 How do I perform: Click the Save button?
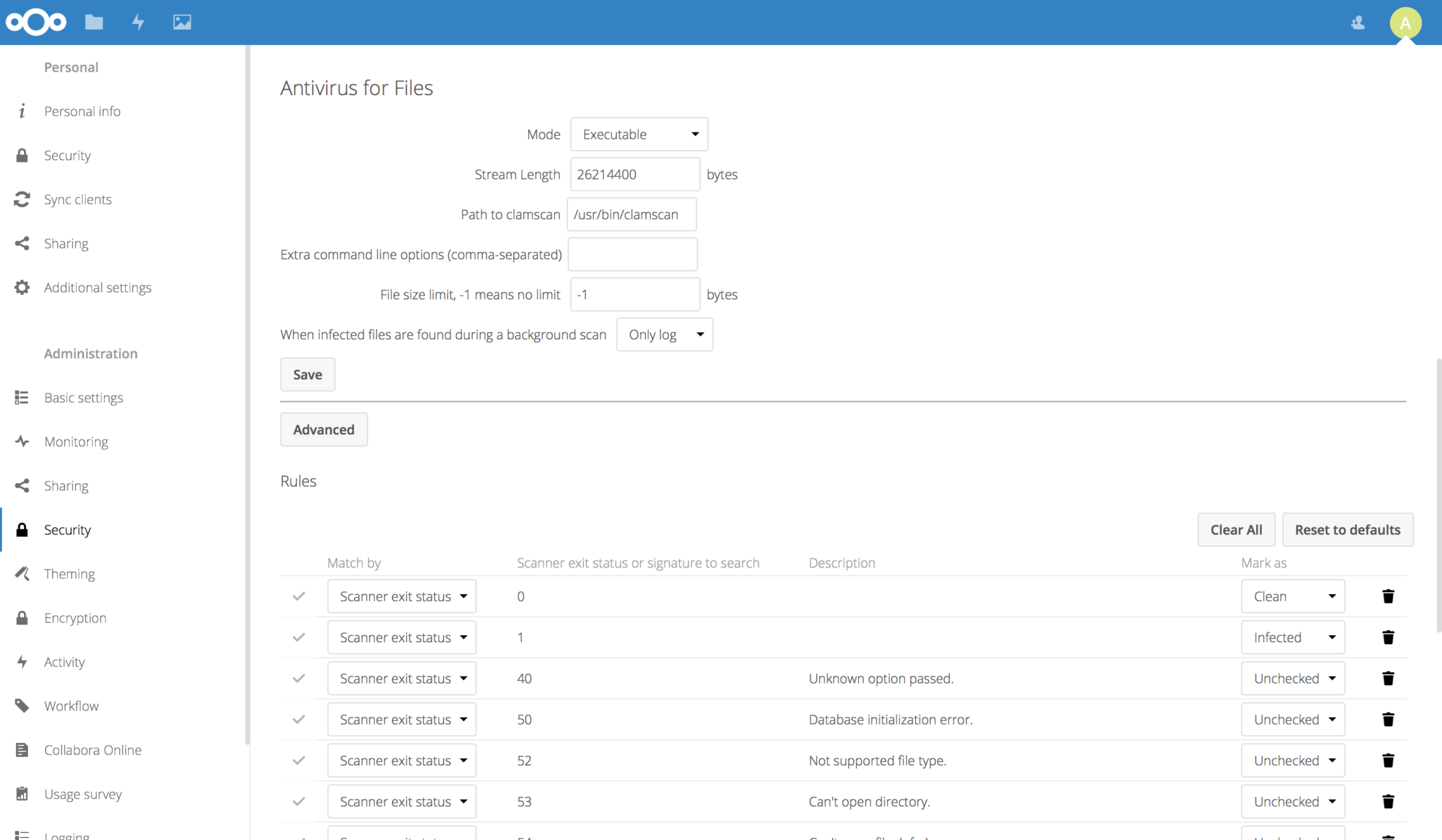point(307,374)
